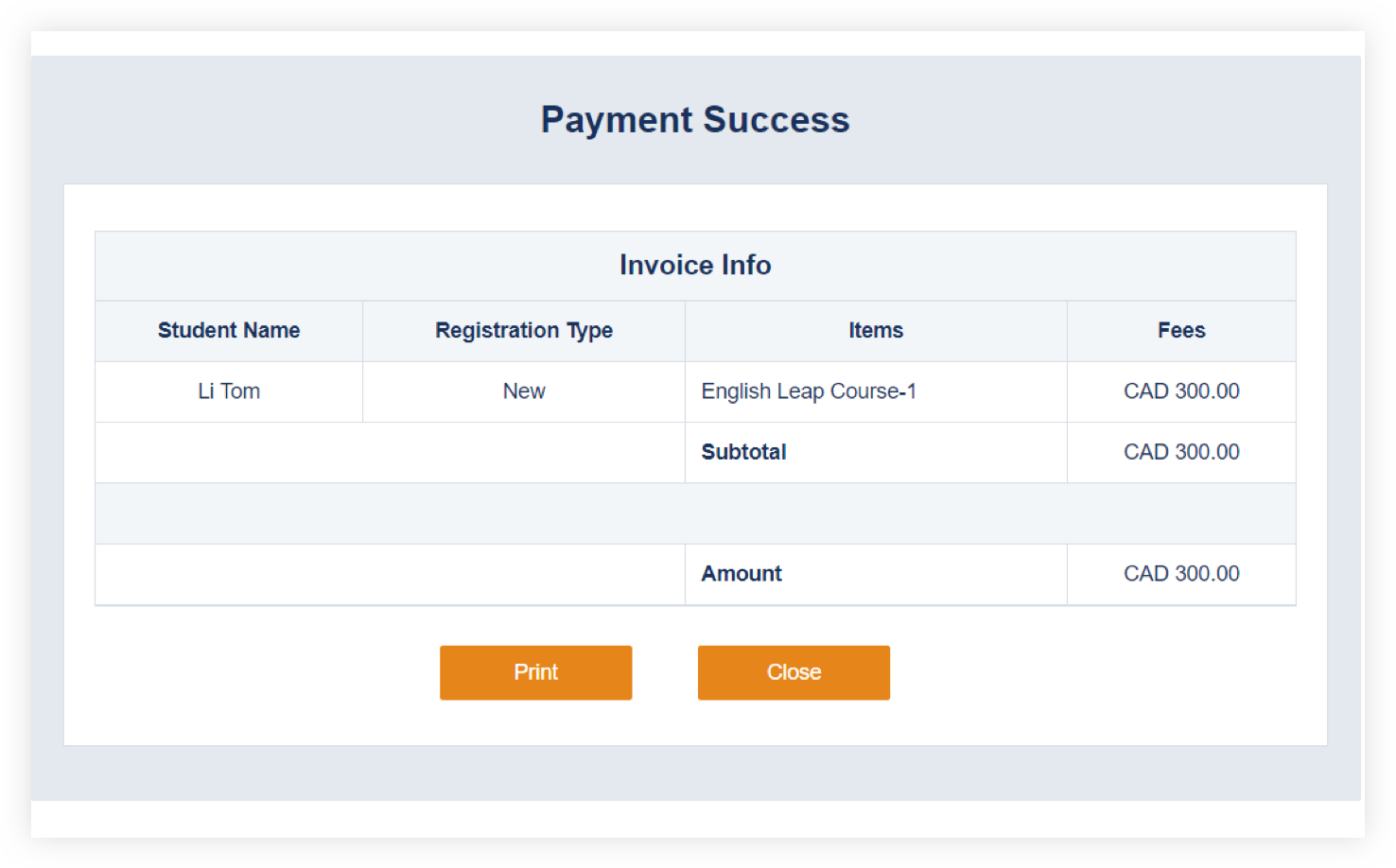Click the Amount label

click(742, 574)
